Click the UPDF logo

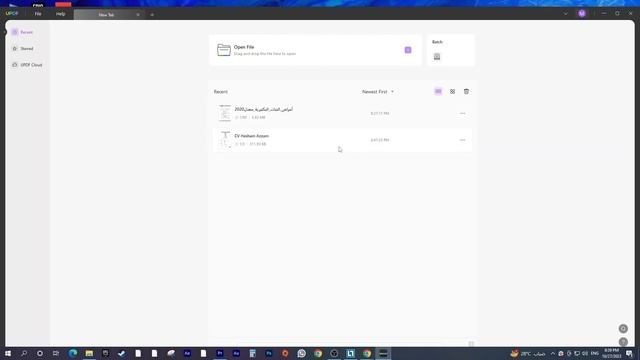pyautogui.click(x=12, y=13)
